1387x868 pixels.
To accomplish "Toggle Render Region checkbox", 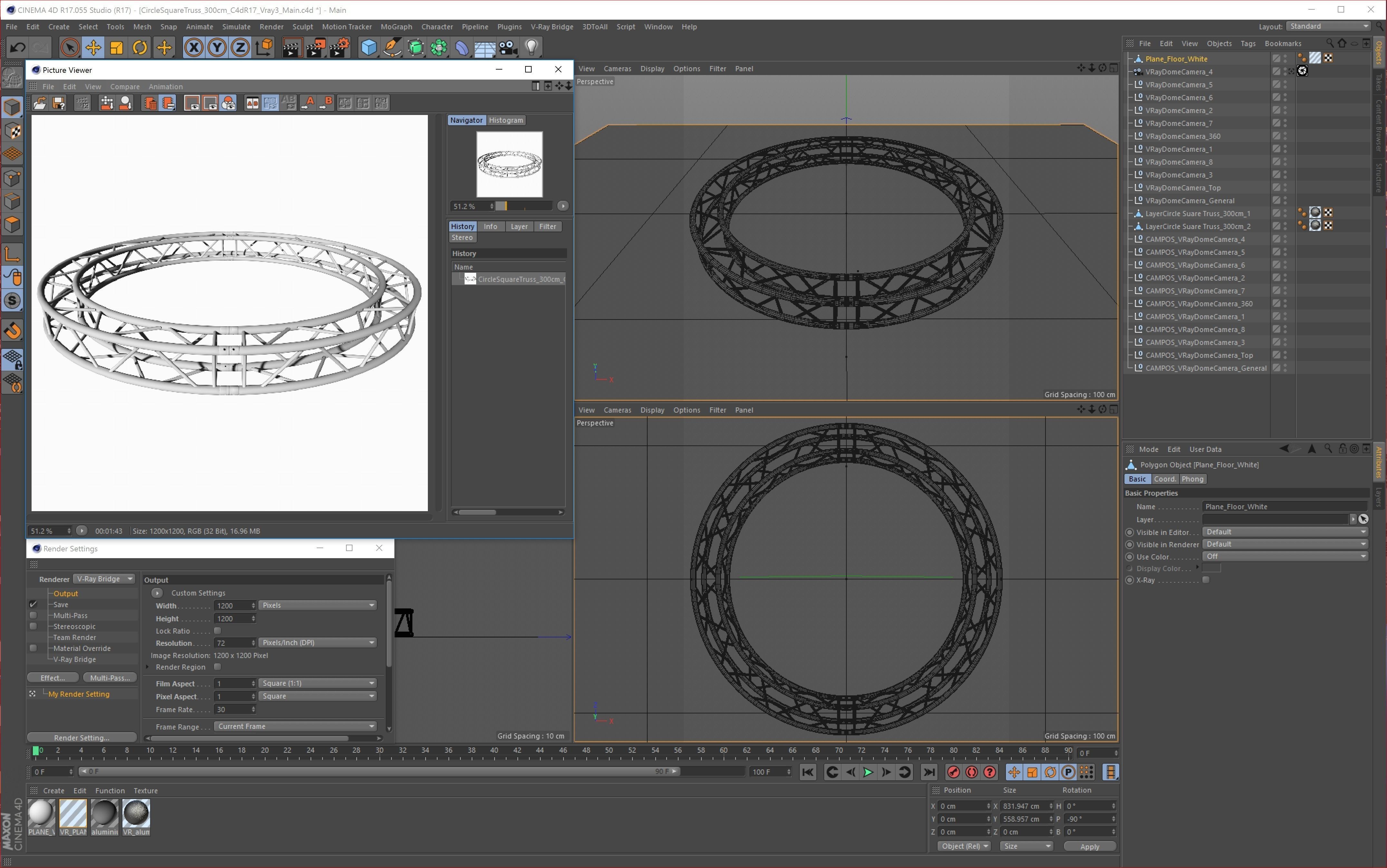I will pos(217,666).
